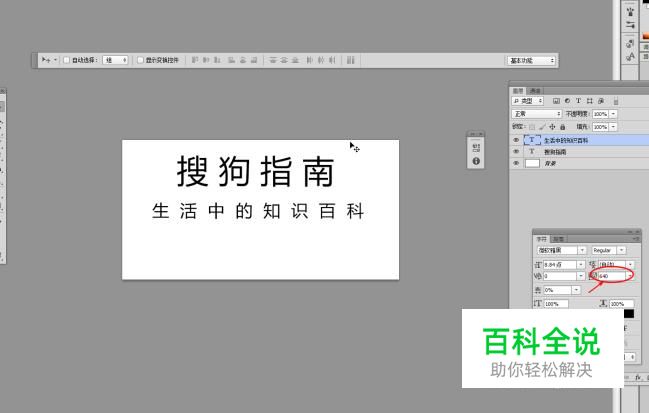Click the black text color swatch
649x413 pixels.
point(629,314)
